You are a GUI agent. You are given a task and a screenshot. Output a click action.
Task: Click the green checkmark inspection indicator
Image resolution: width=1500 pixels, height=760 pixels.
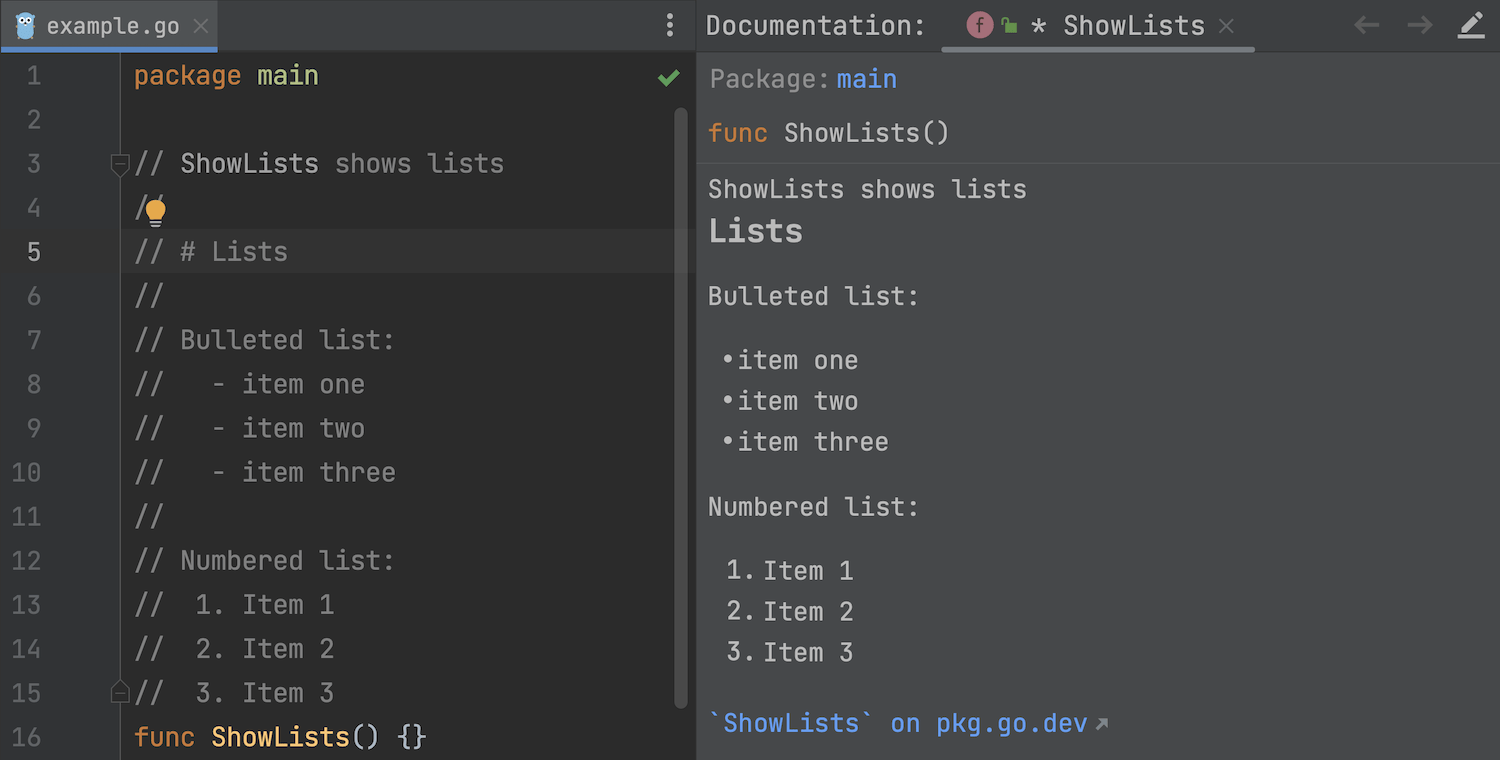[669, 78]
